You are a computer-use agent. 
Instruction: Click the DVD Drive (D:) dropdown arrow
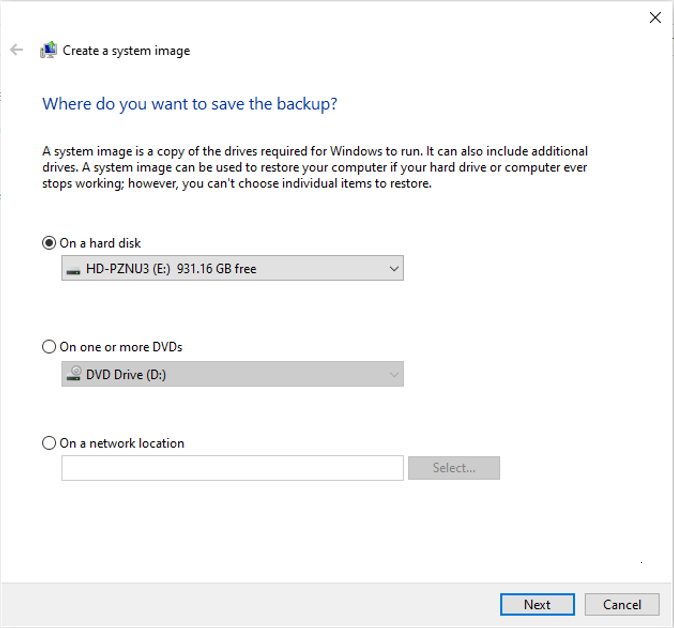pyautogui.click(x=393, y=374)
